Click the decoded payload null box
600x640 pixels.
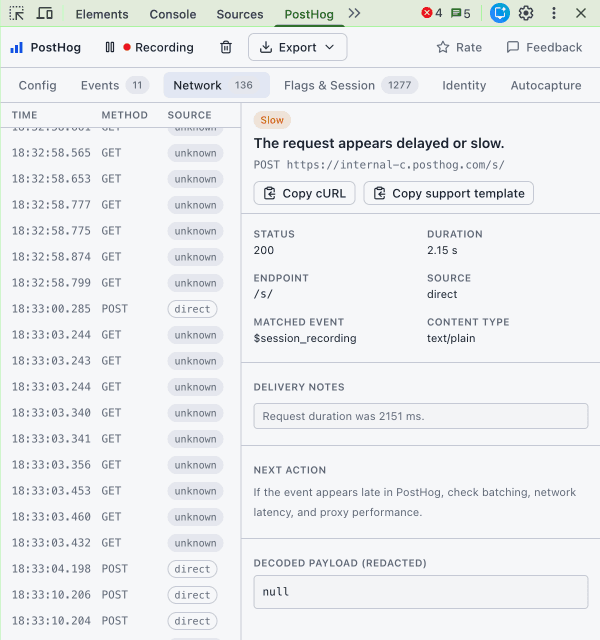[x=421, y=592]
